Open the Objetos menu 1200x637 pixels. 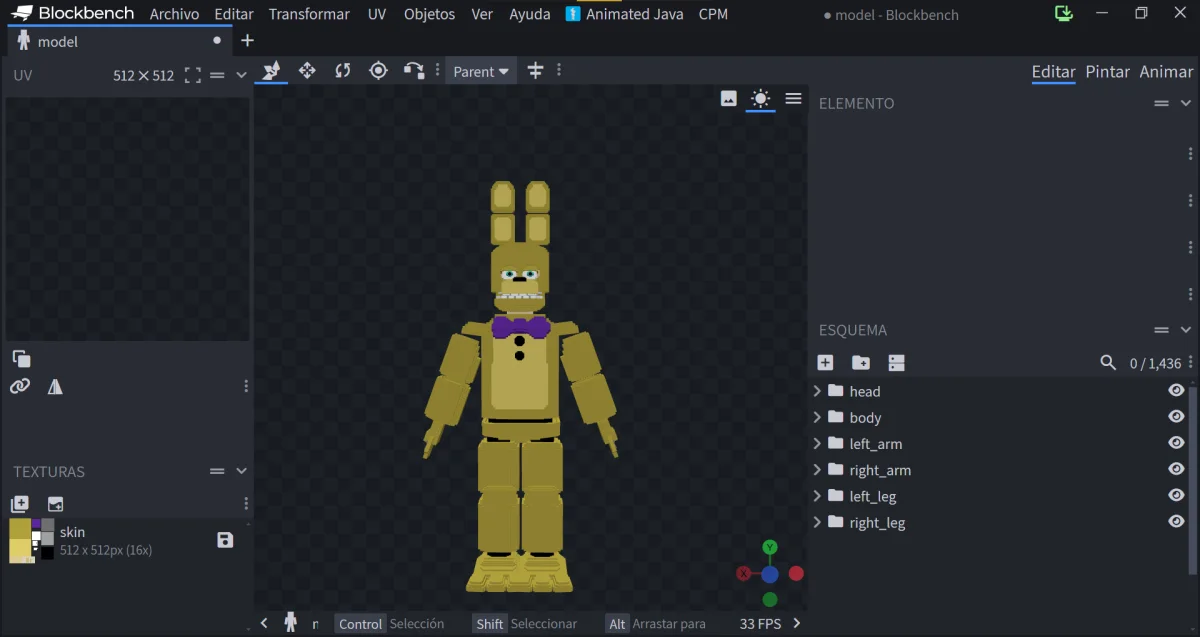(429, 14)
